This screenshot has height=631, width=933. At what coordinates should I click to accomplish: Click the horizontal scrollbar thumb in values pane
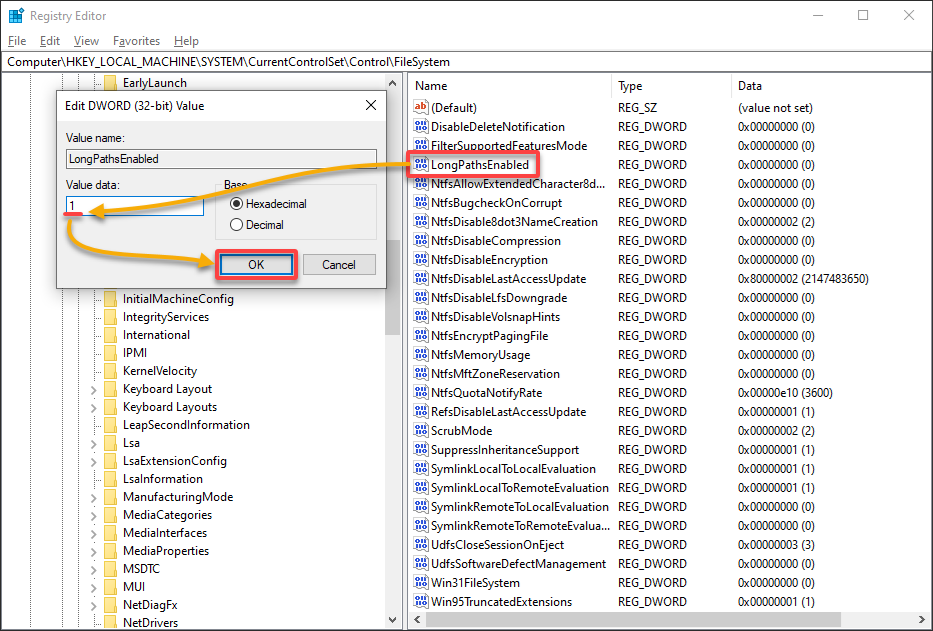(x=633, y=620)
